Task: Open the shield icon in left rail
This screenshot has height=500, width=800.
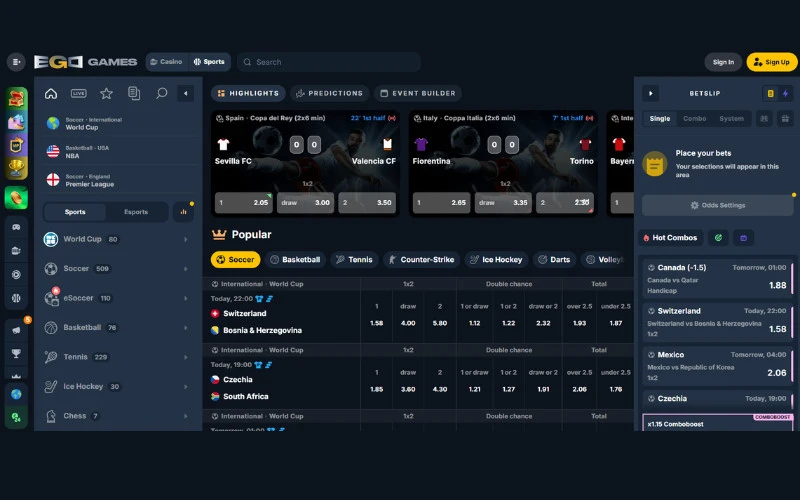Action: 16,145
